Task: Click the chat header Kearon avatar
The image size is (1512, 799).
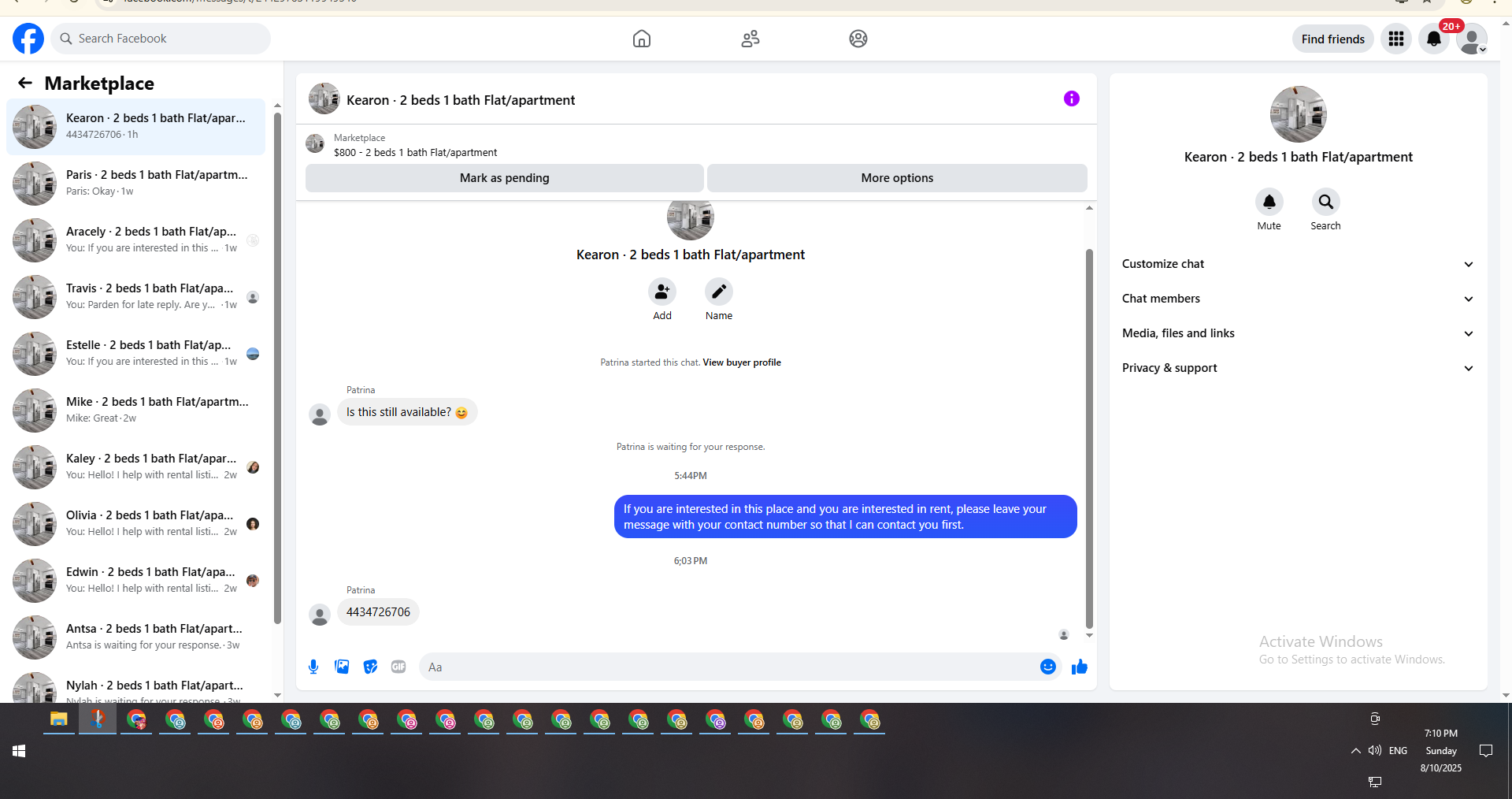Action: pyautogui.click(x=324, y=99)
